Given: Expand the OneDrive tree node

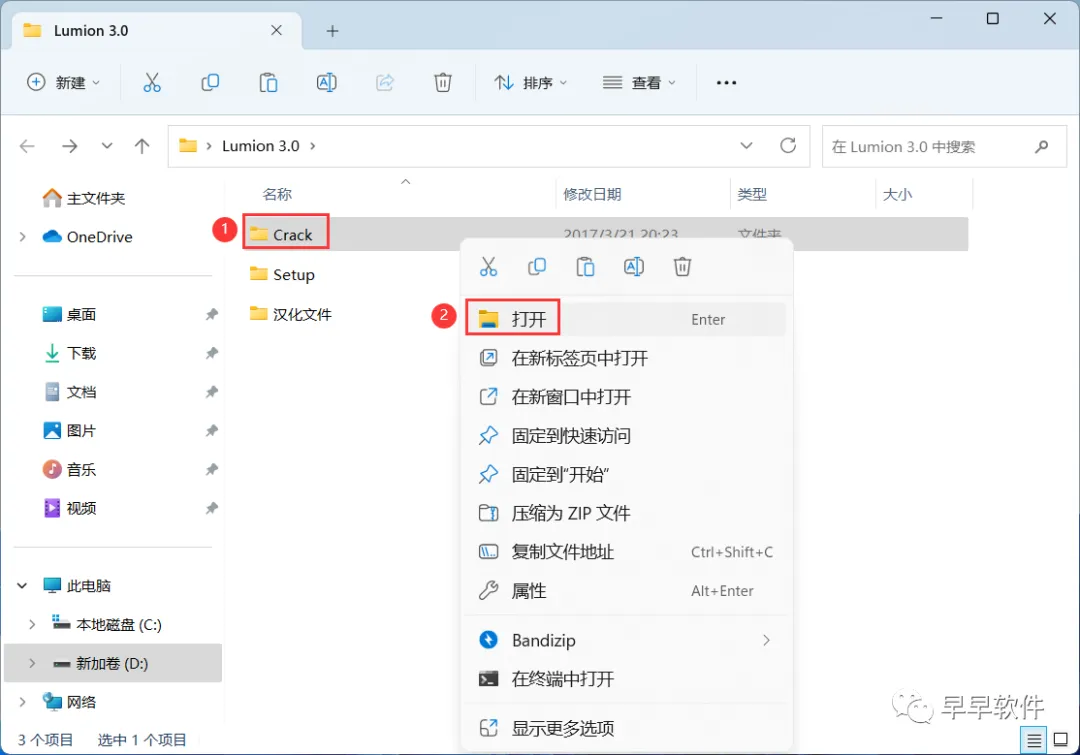Looking at the screenshot, I should click(23, 237).
